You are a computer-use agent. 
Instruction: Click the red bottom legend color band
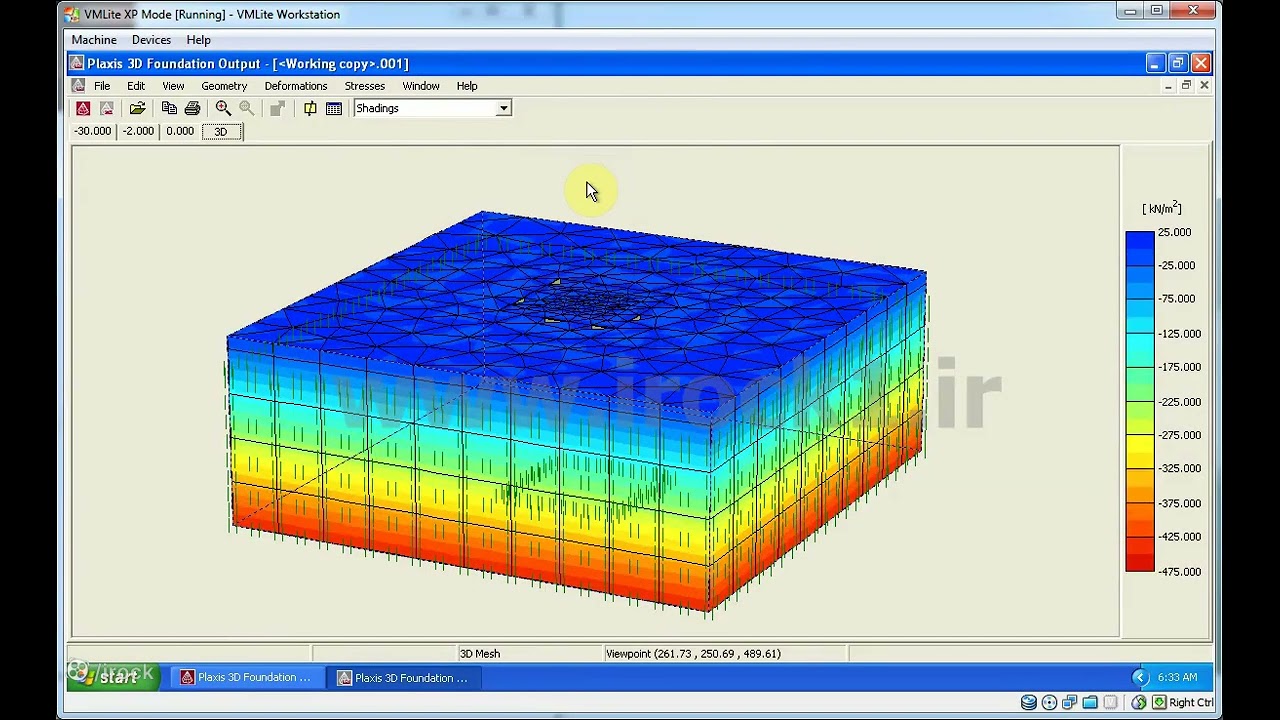click(x=1140, y=563)
